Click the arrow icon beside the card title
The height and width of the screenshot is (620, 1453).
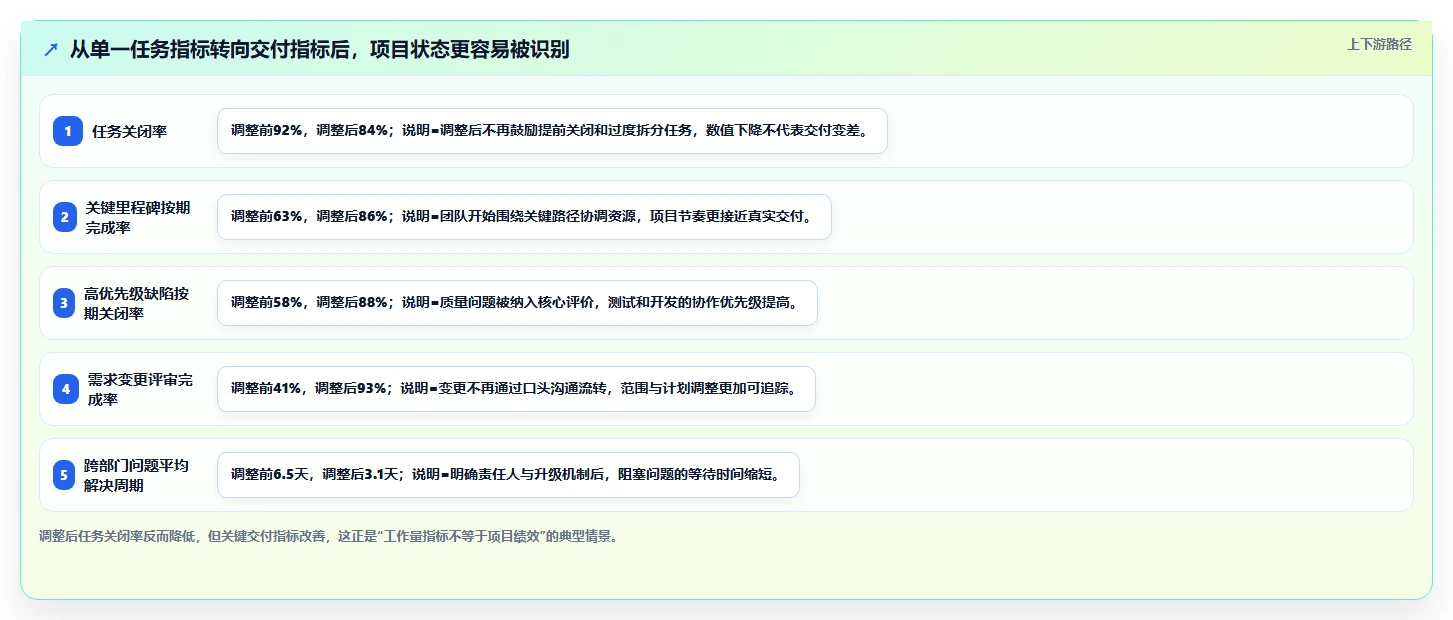(51, 50)
